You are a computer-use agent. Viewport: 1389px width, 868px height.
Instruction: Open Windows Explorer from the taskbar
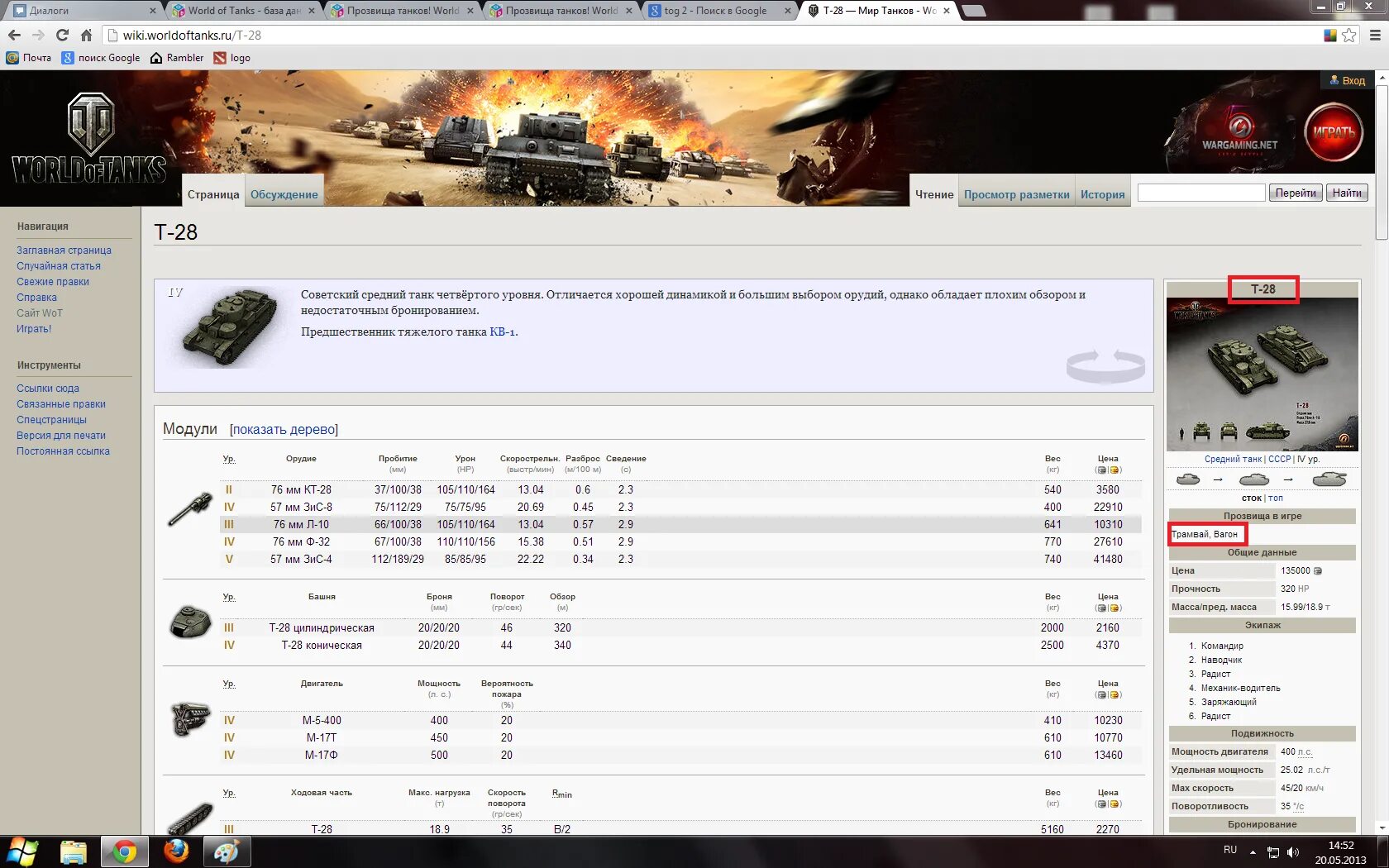coord(74,851)
